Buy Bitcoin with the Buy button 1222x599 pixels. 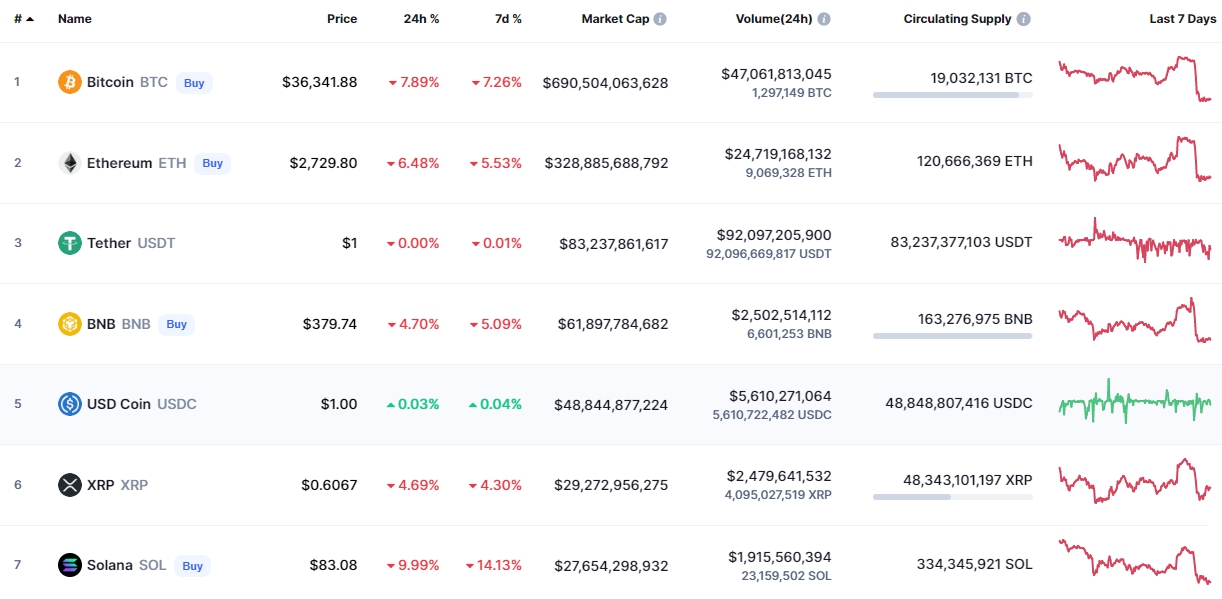pos(194,83)
